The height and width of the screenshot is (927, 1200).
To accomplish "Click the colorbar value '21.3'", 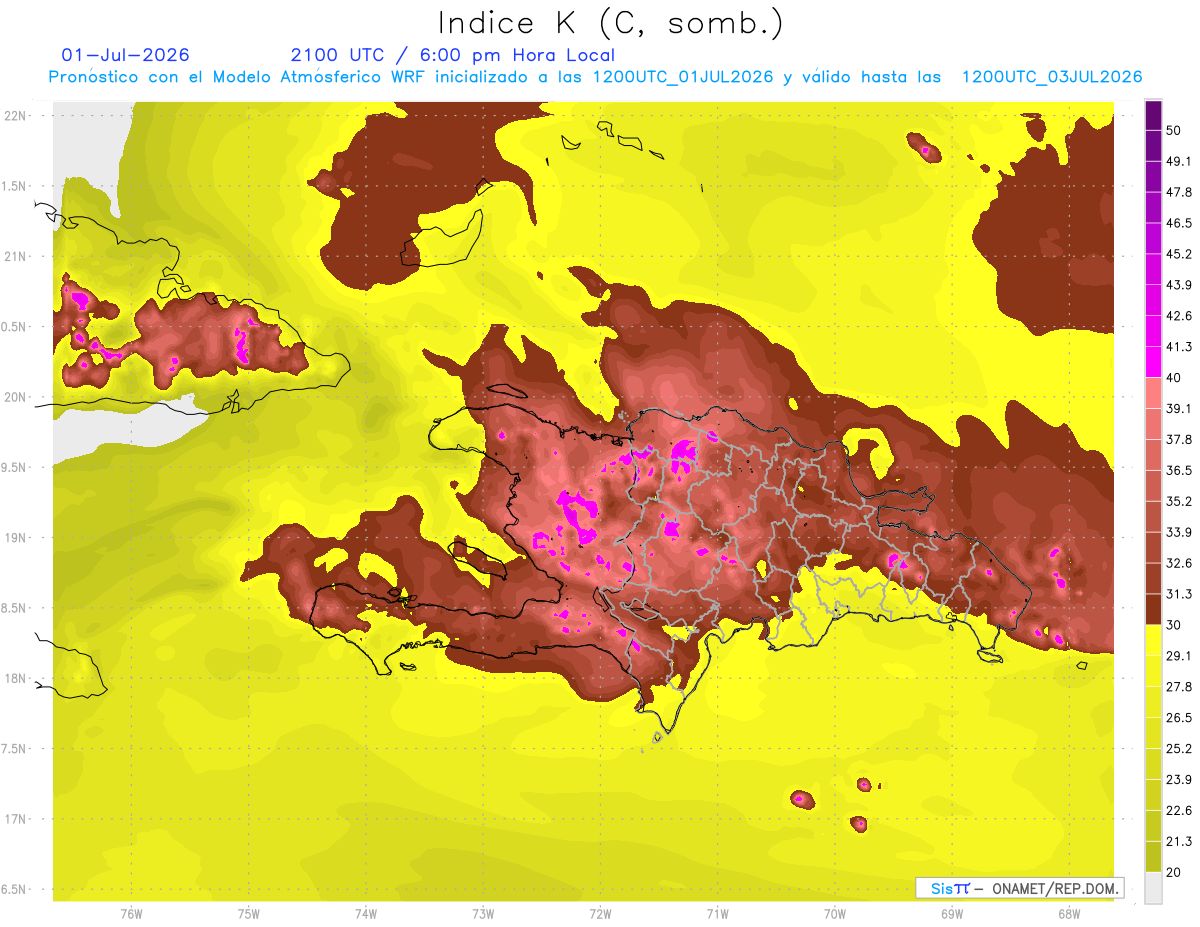I will click(x=1179, y=842).
